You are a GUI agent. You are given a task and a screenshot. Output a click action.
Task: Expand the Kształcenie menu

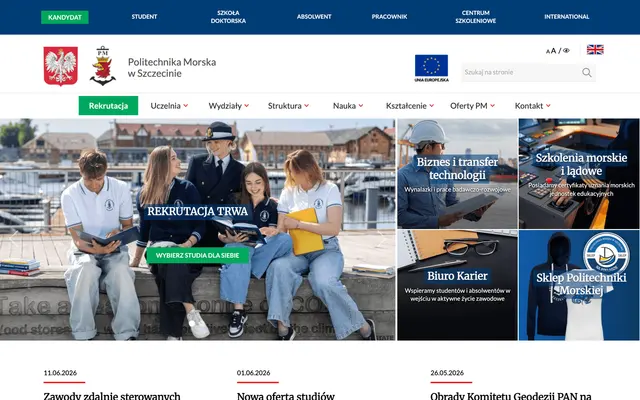pyautogui.click(x=410, y=106)
